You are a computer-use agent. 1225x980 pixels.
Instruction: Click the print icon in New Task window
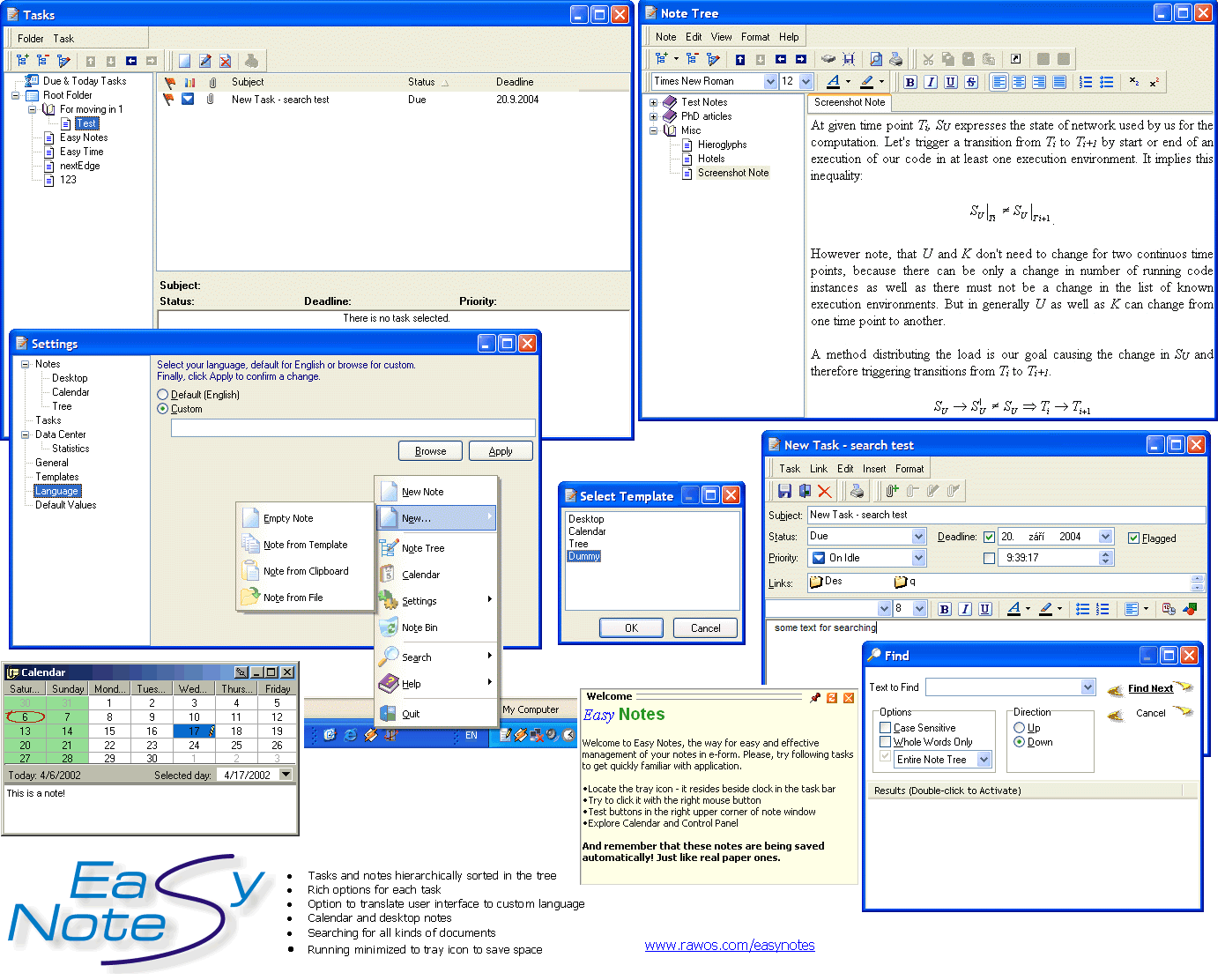click(857, 491)
